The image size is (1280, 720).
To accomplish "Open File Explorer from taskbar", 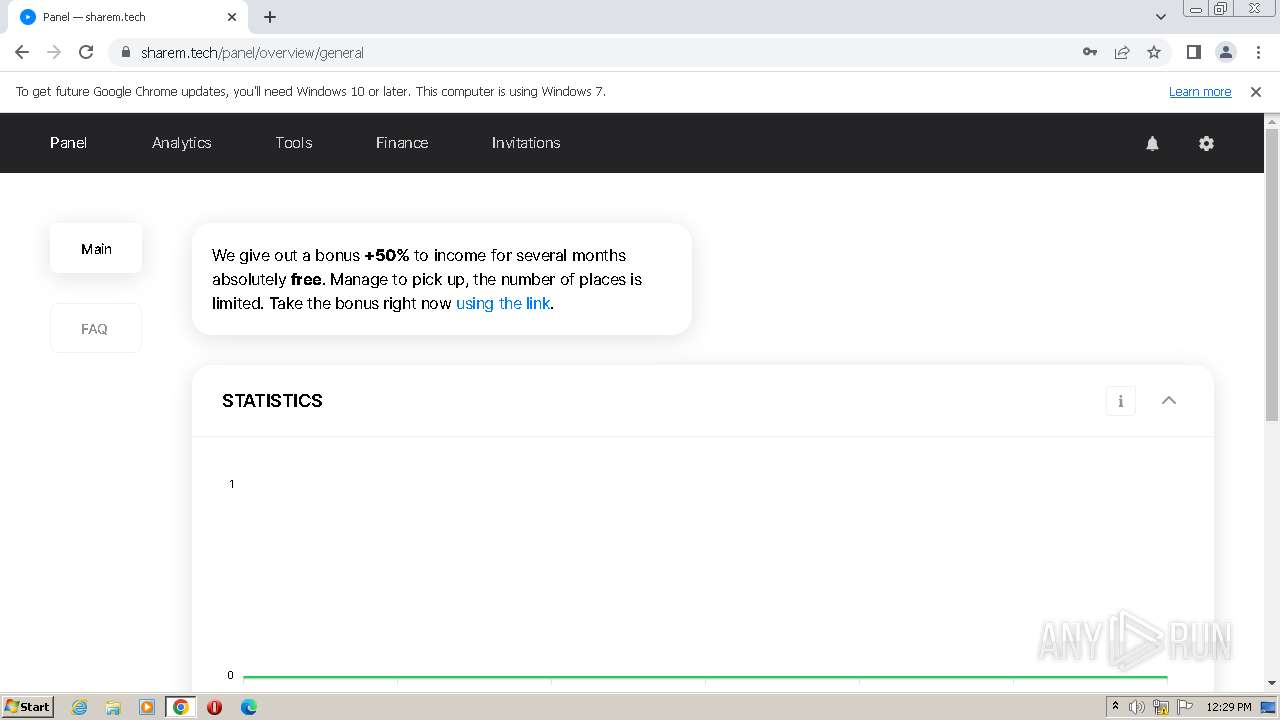I will point(113,707).
